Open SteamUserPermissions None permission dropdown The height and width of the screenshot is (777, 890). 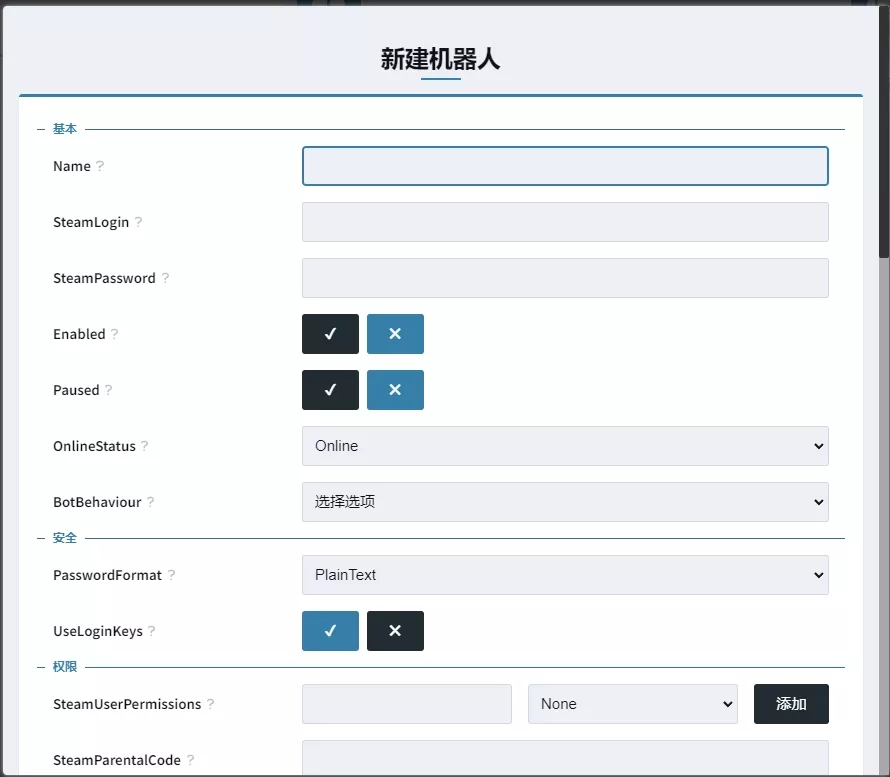point(632,704)
